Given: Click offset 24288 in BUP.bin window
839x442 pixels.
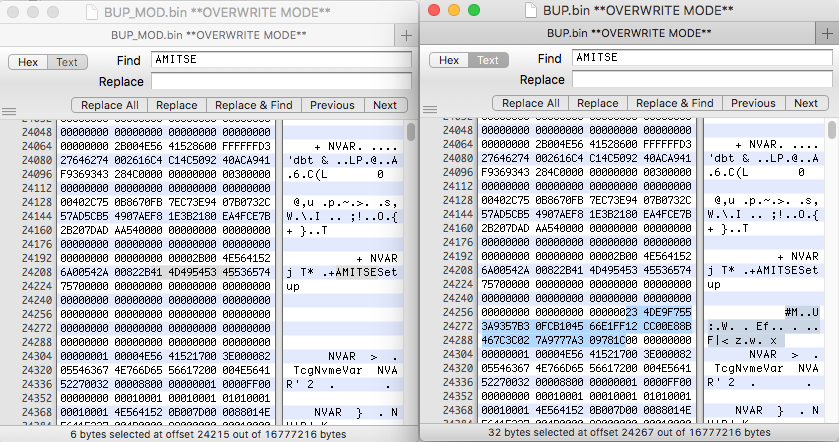Looking at the screenshot, I should point(458,340).
